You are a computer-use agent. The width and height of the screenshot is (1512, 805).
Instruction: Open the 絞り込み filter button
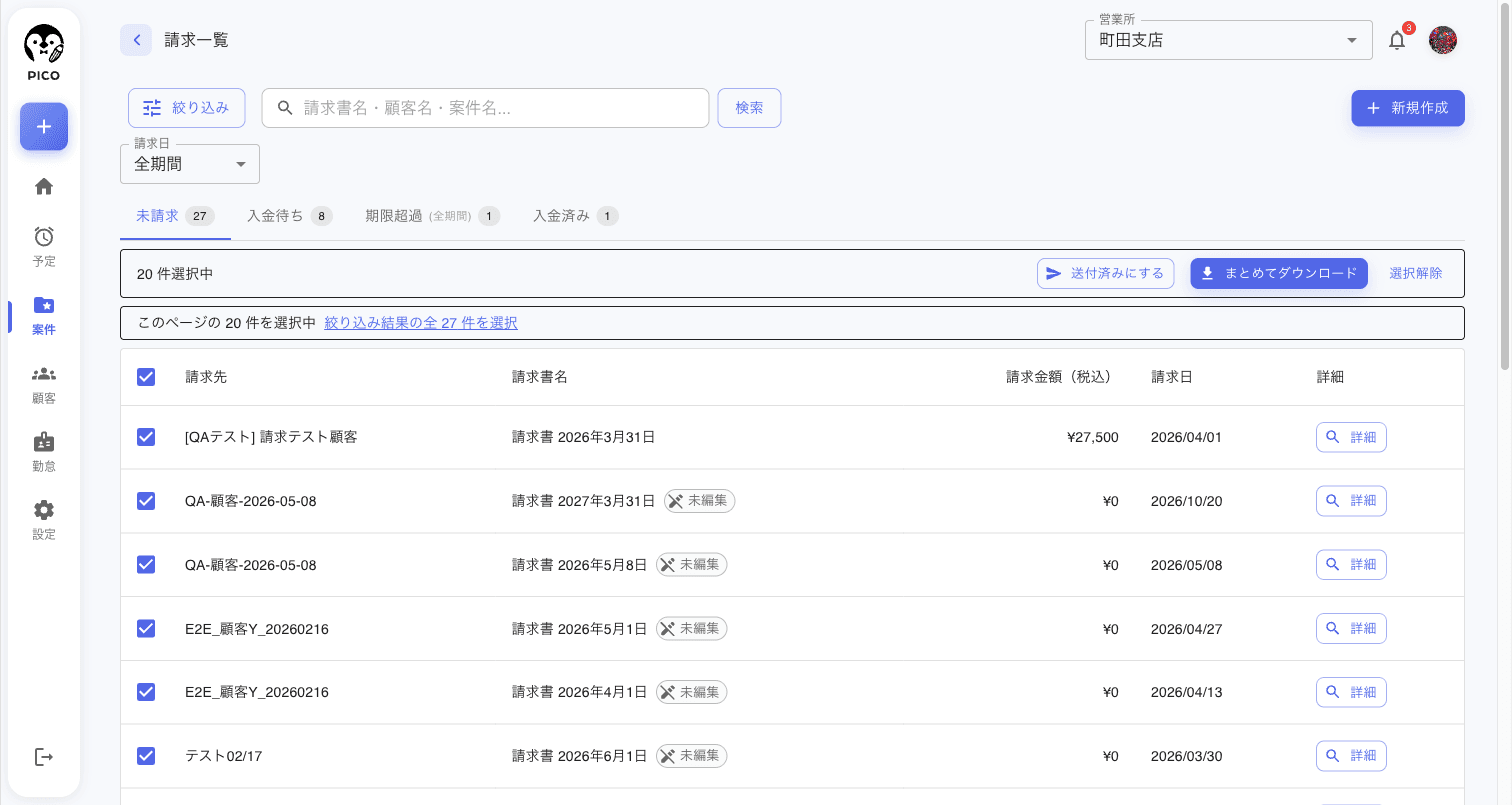187,108
